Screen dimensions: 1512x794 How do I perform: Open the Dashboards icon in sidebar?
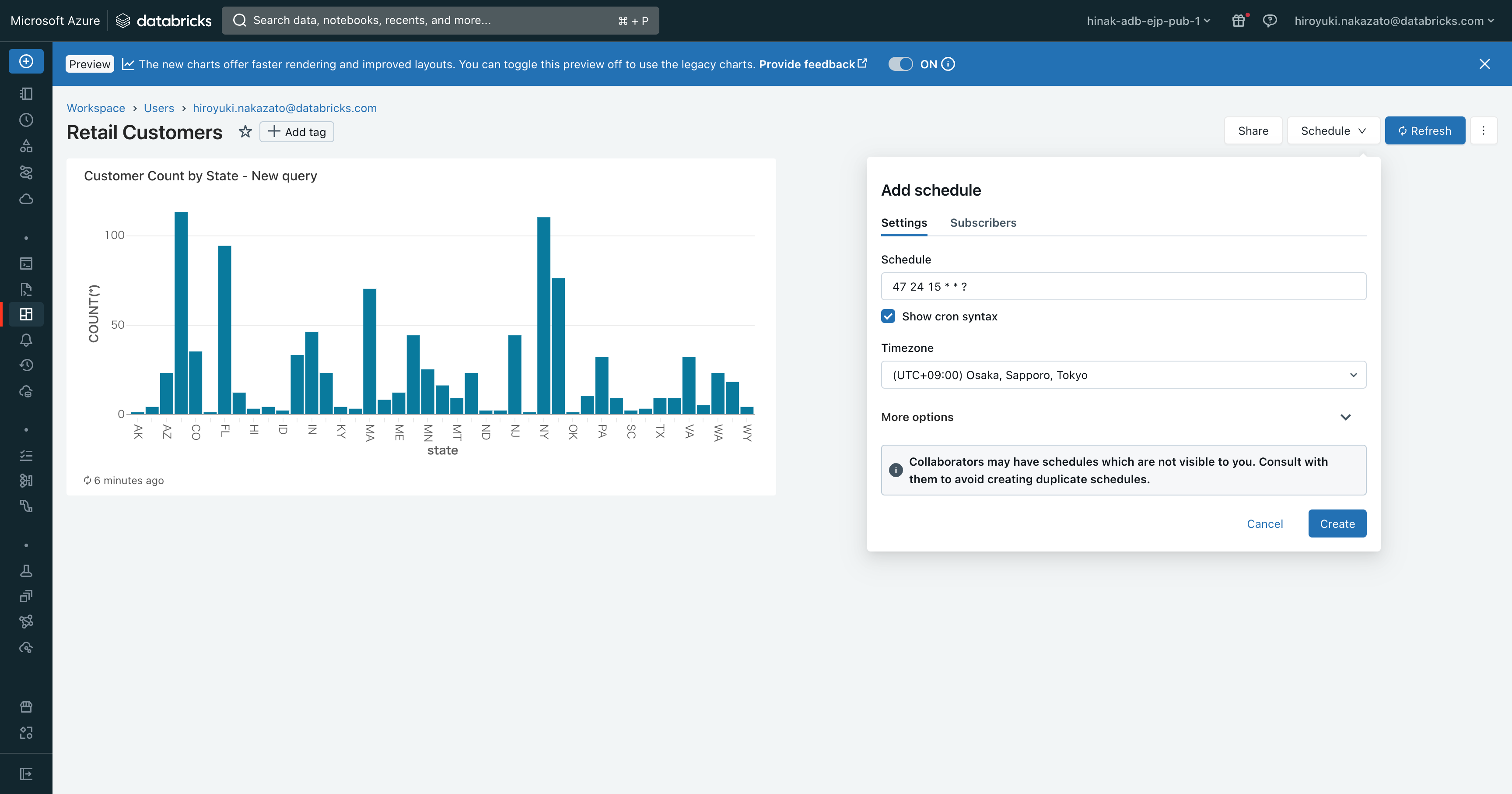(26, 314)
